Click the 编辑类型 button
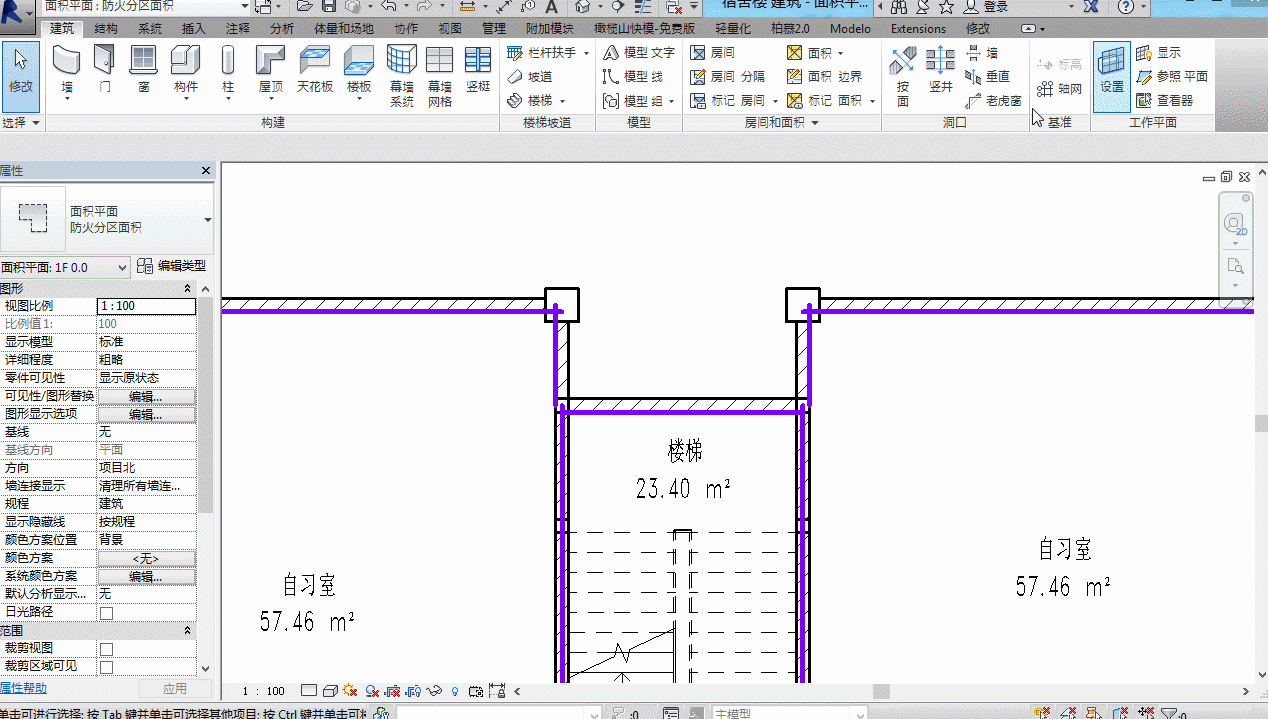 [x=172, y=266]
